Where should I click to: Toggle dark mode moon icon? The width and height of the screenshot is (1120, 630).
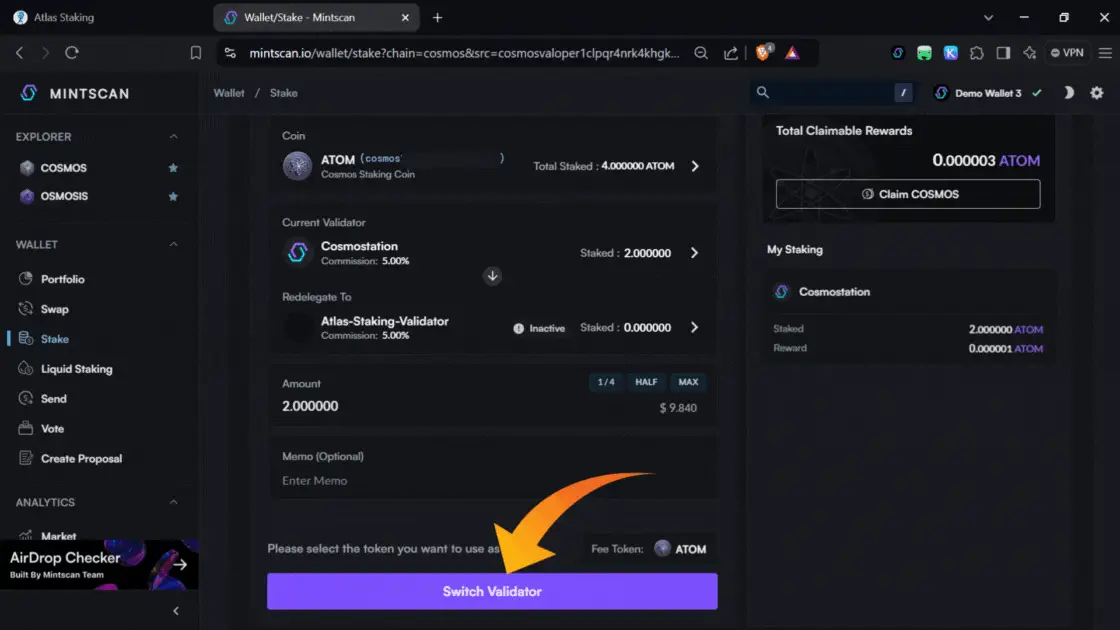click(x=1068, y=93)
